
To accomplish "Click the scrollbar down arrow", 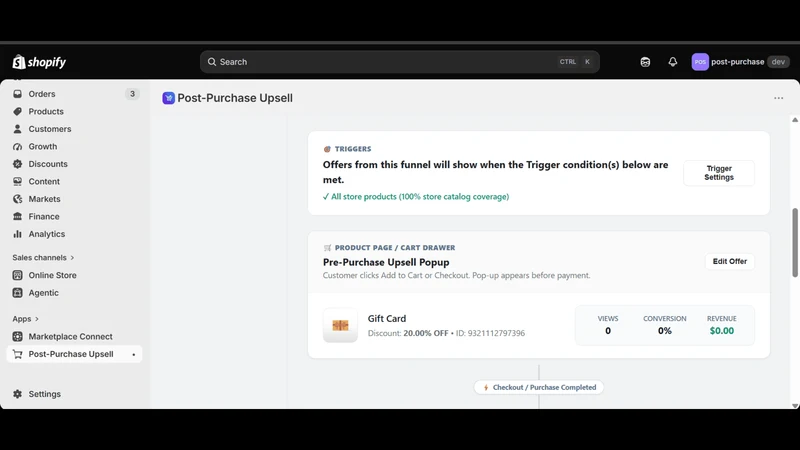I will 795,406.
